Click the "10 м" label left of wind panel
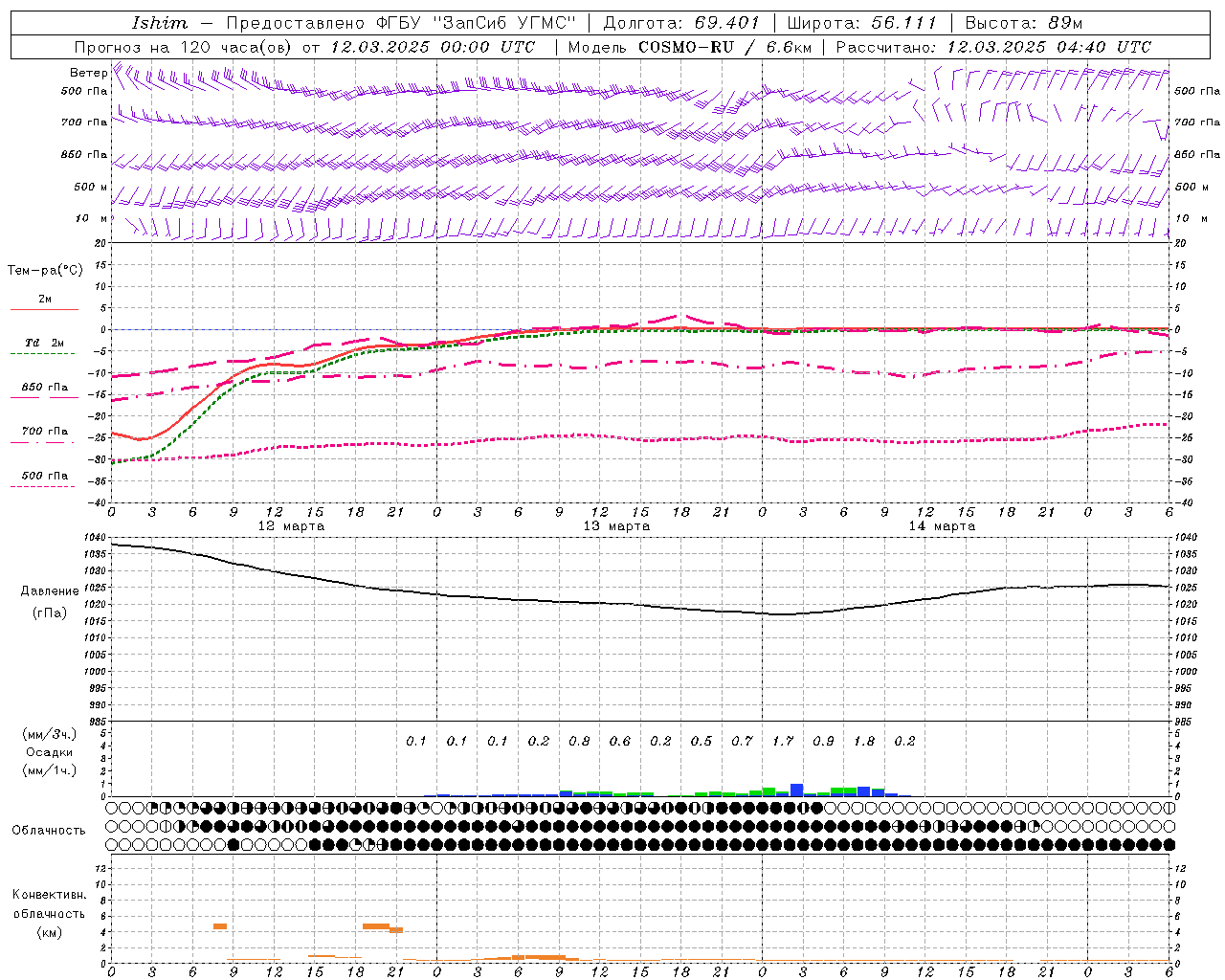 pyautogui.click(x=91, y=218)
